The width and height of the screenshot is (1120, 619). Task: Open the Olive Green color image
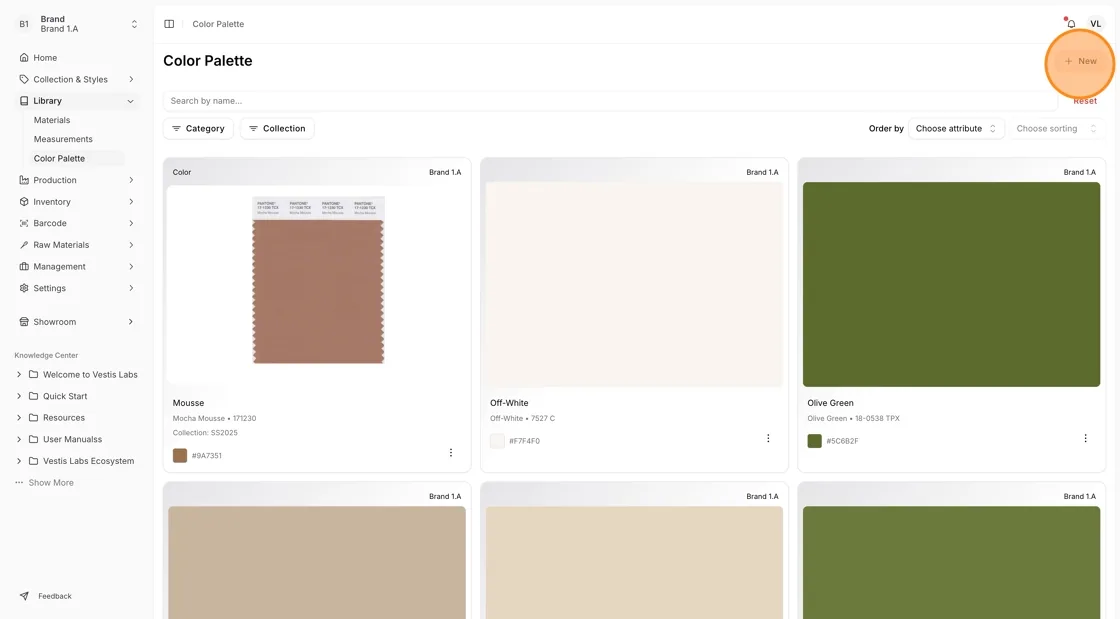click(x=951, y=284)
